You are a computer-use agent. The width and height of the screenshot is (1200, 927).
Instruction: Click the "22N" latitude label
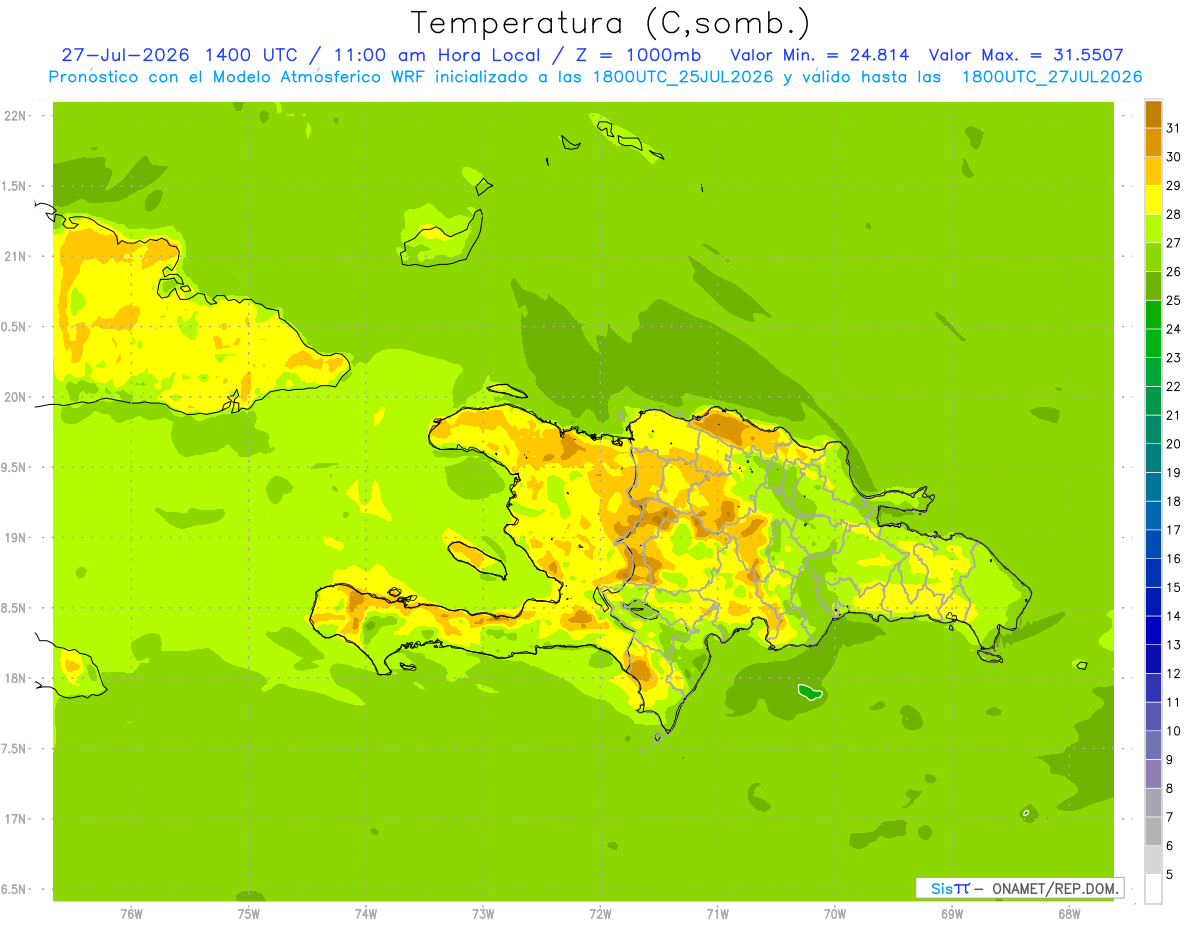coord(17,115)
